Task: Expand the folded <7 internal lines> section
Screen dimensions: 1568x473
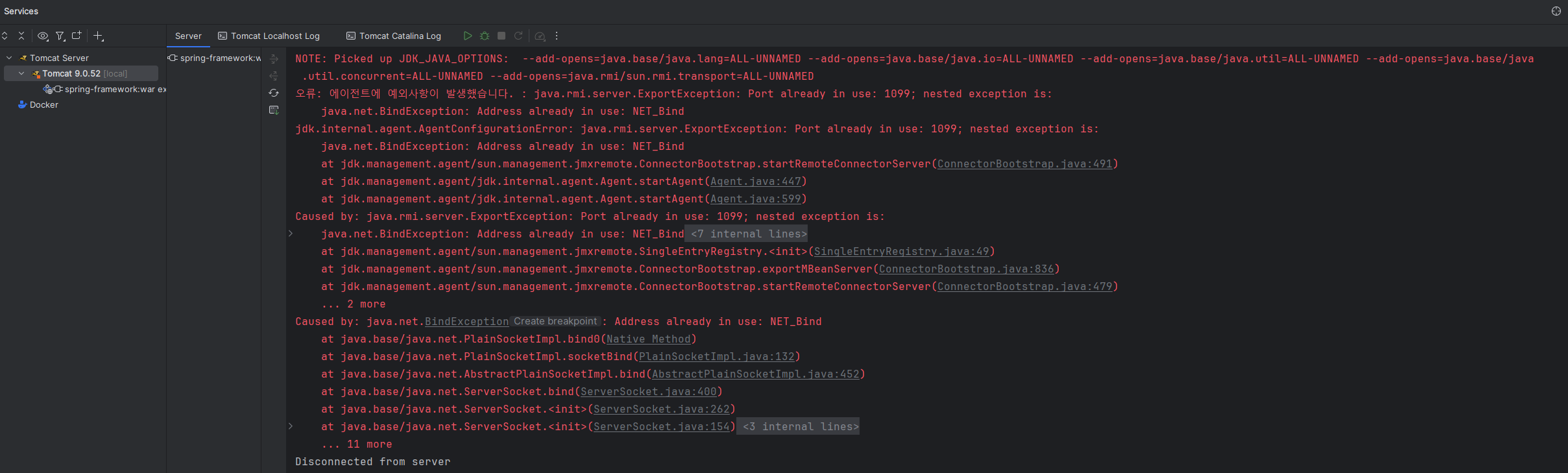Action: (x=745, y=234)
